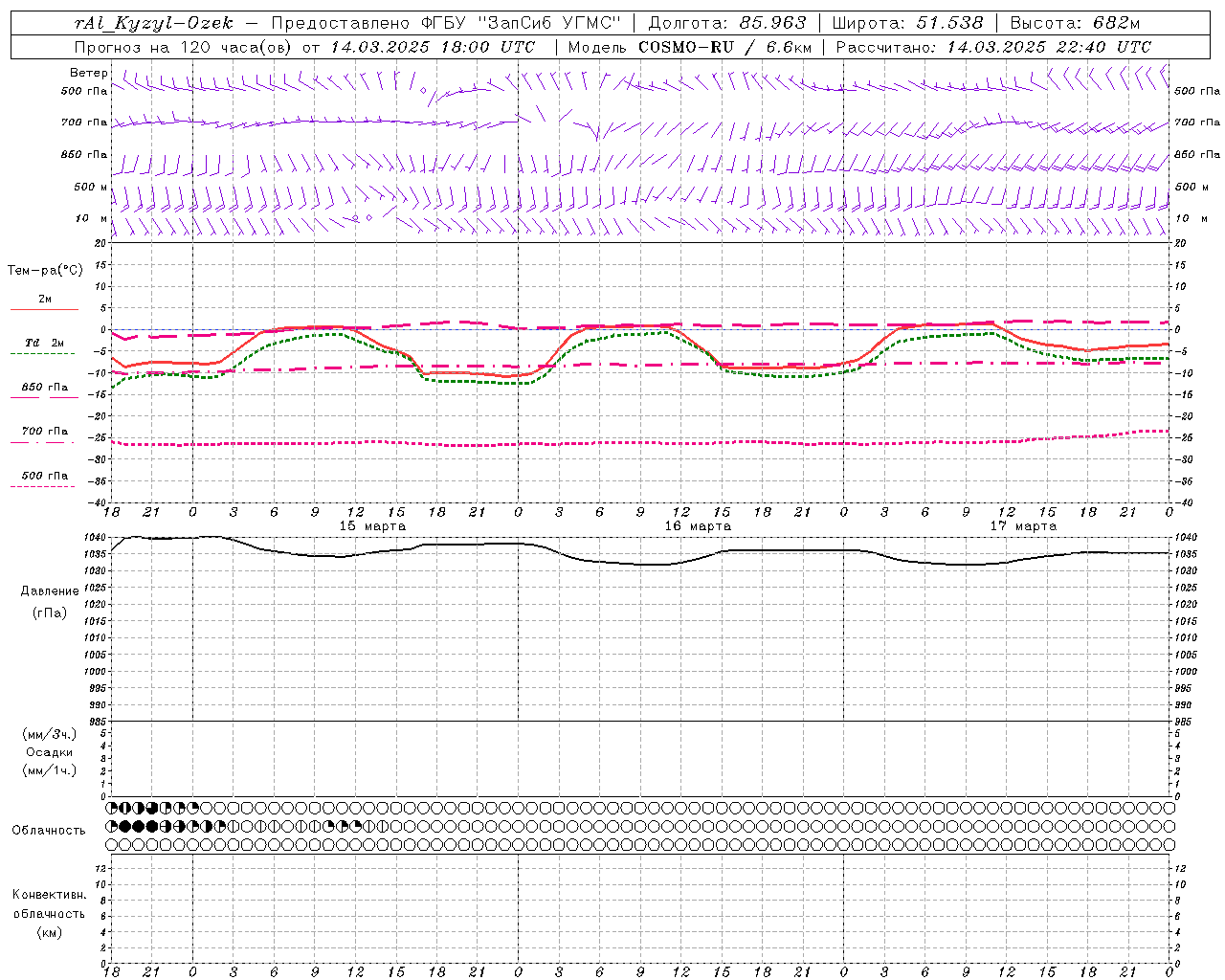
Task: Click the (км) unit label
Action: pos(49,932)
